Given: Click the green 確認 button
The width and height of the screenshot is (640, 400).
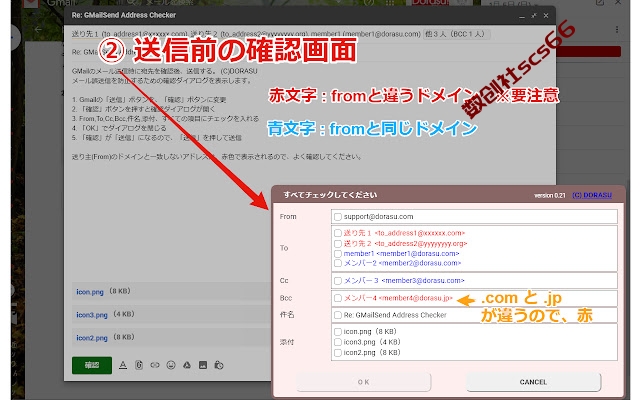Looking at the screenshot, I should pos(92,365).
